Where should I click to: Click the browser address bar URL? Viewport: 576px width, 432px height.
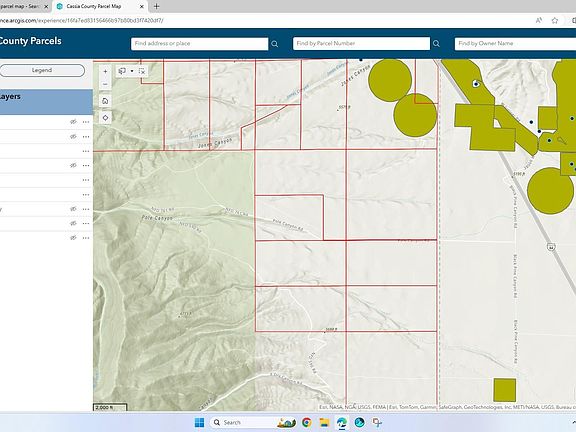pos(82,21)
